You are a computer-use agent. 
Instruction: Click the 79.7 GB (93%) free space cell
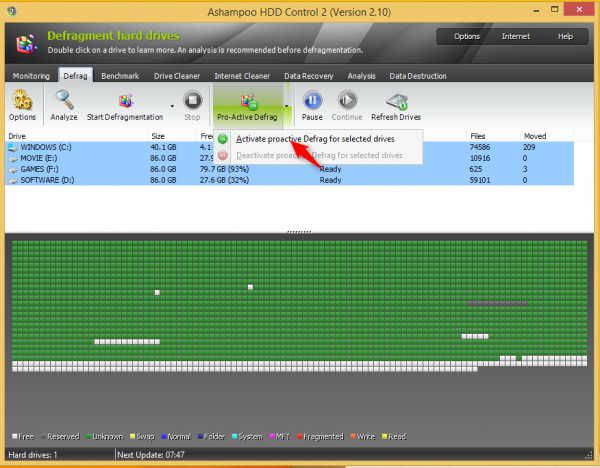[x=224, y=169]
